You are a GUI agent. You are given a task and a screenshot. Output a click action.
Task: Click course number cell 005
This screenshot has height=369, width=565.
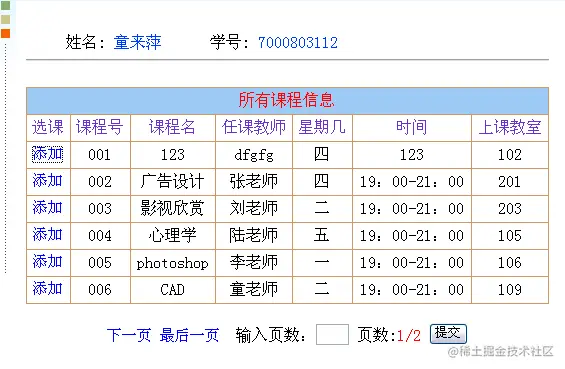pyautogui.click(x=100, y=263)
